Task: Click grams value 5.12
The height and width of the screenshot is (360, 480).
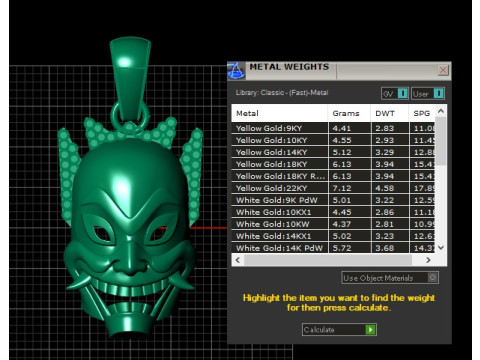Action: pyautogui.click(x=342, y=152)
